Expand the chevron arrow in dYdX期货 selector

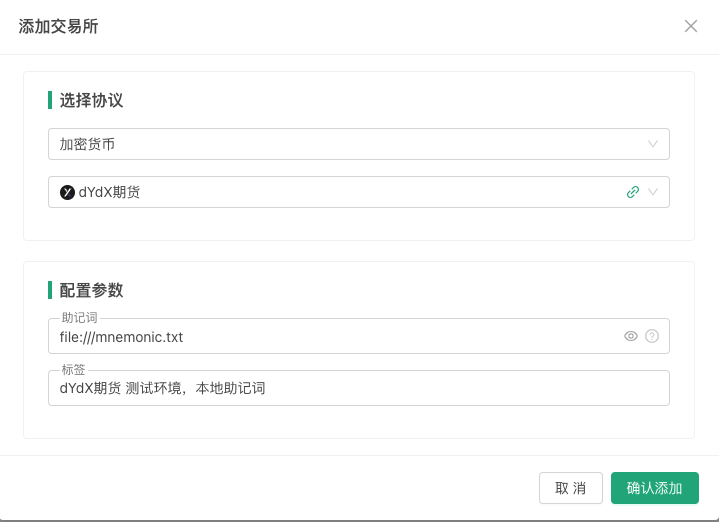[653, 192]
